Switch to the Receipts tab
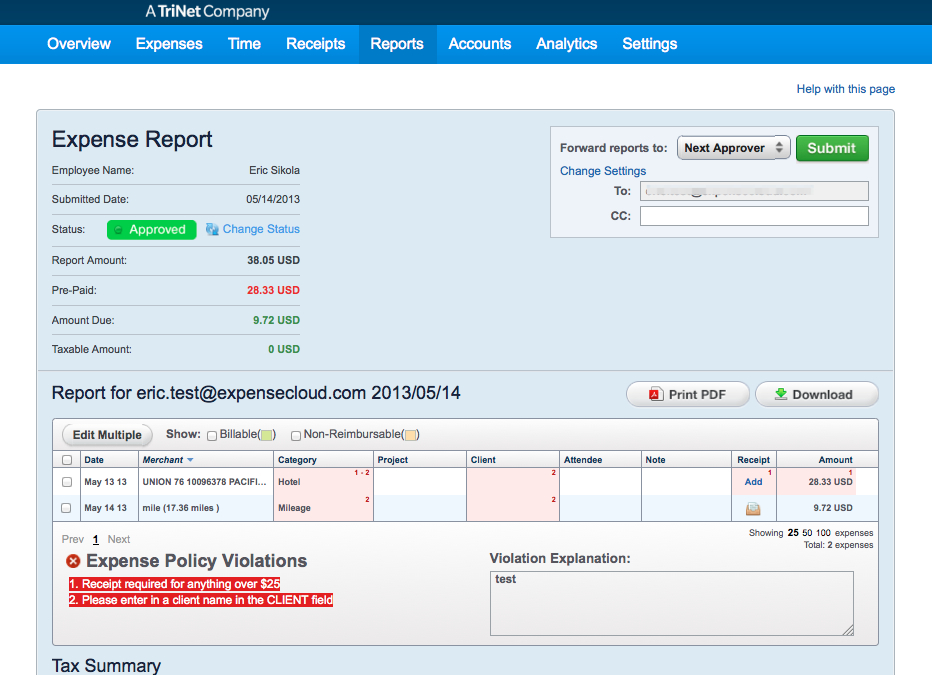Viewport: 932px width, 675px height. [x=315, y=44]
